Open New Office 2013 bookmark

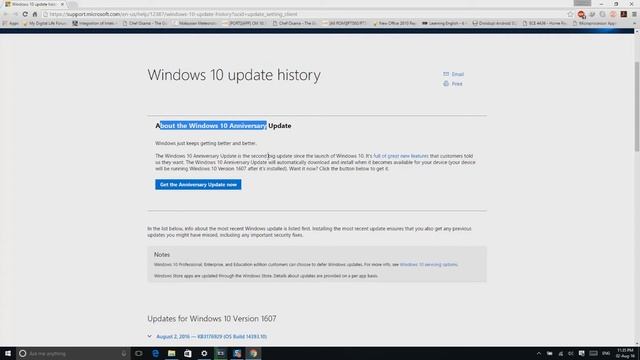[x=394, y=23]
